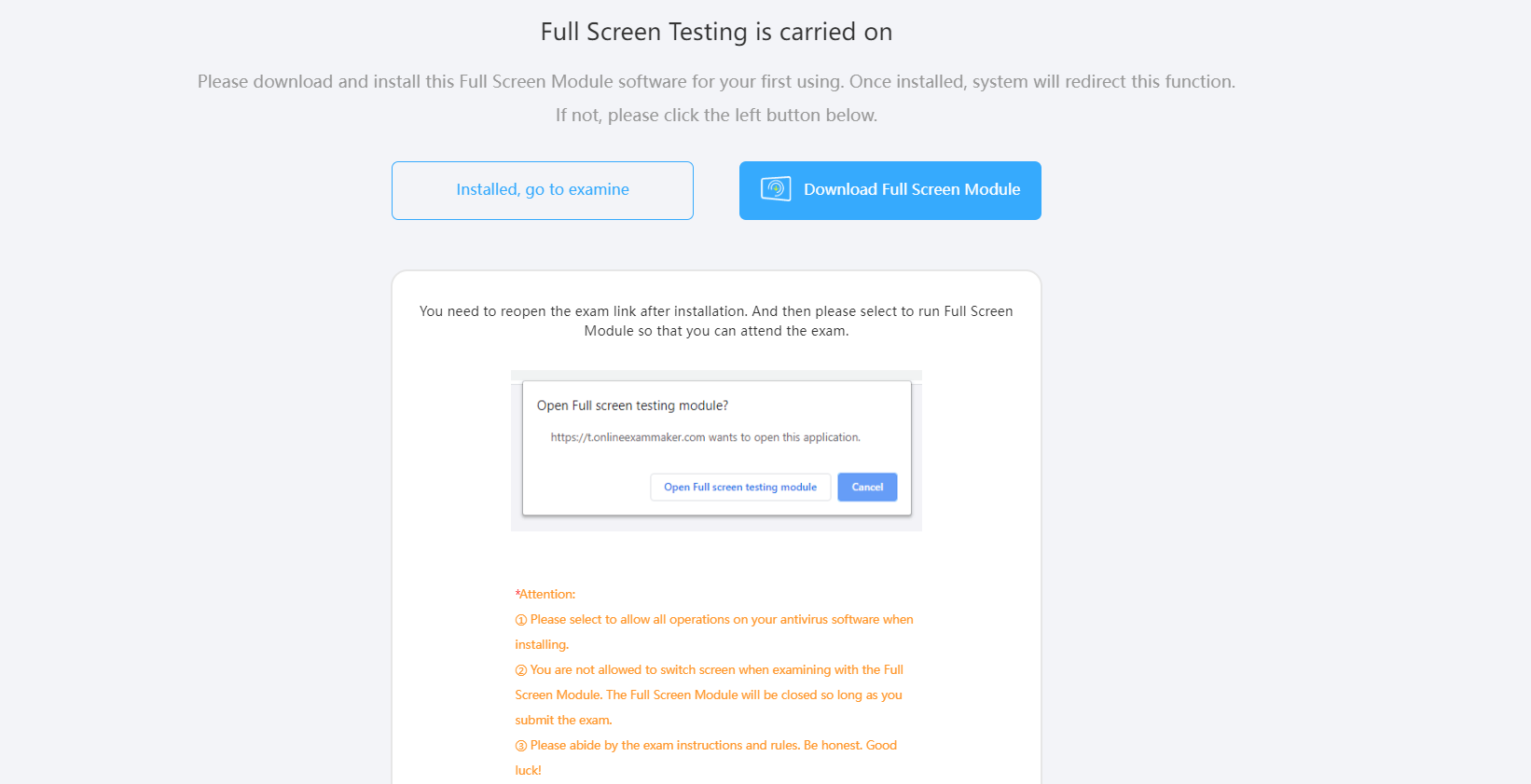
Task: Click the circled number three attention marker
Action: click(521, 746)
